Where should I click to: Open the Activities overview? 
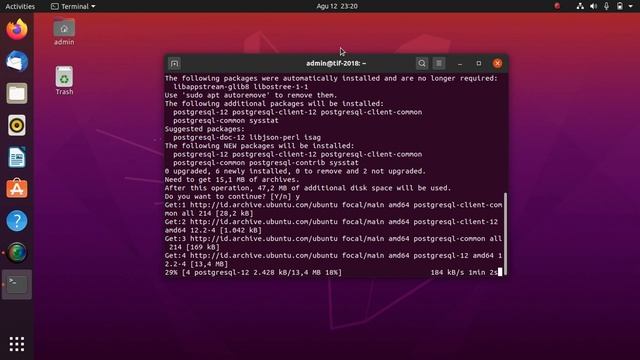coord(20,6)
